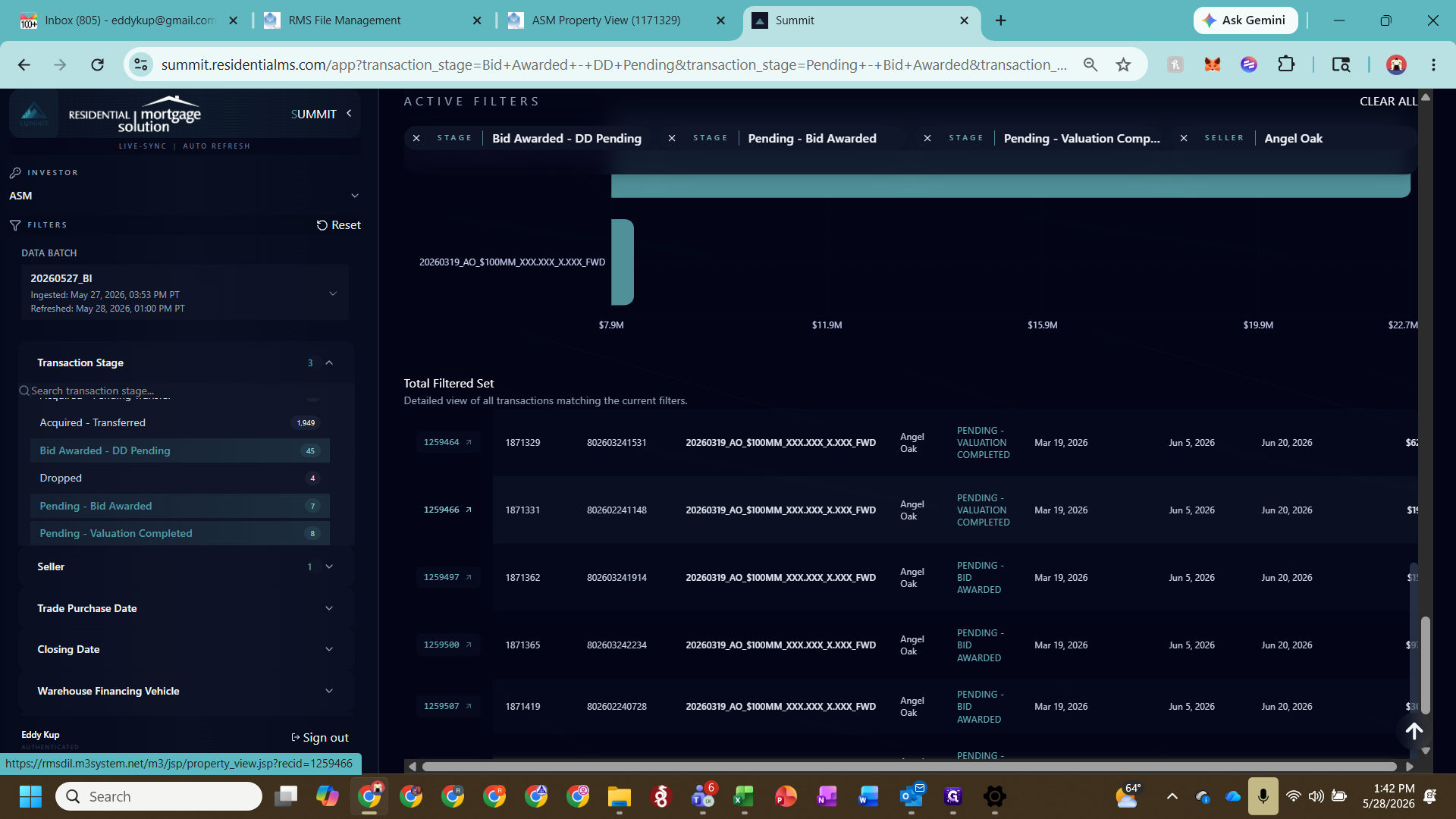Click the Summit logo icon in sidebar
Screen dimensions: 1456x819
pos(34,114)
